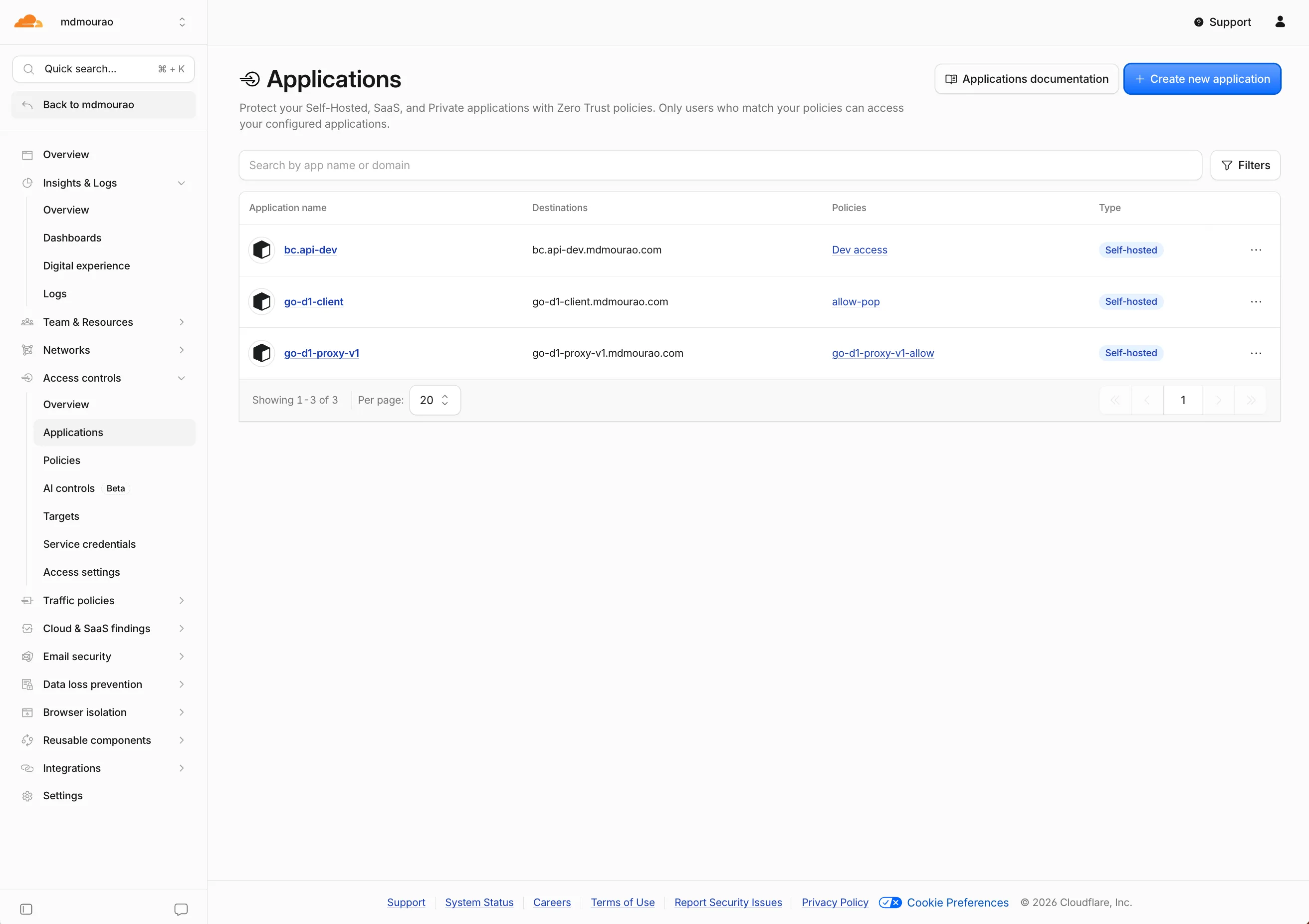Click the Reusable components icon

pyautogui.click(x=27, y=740)
